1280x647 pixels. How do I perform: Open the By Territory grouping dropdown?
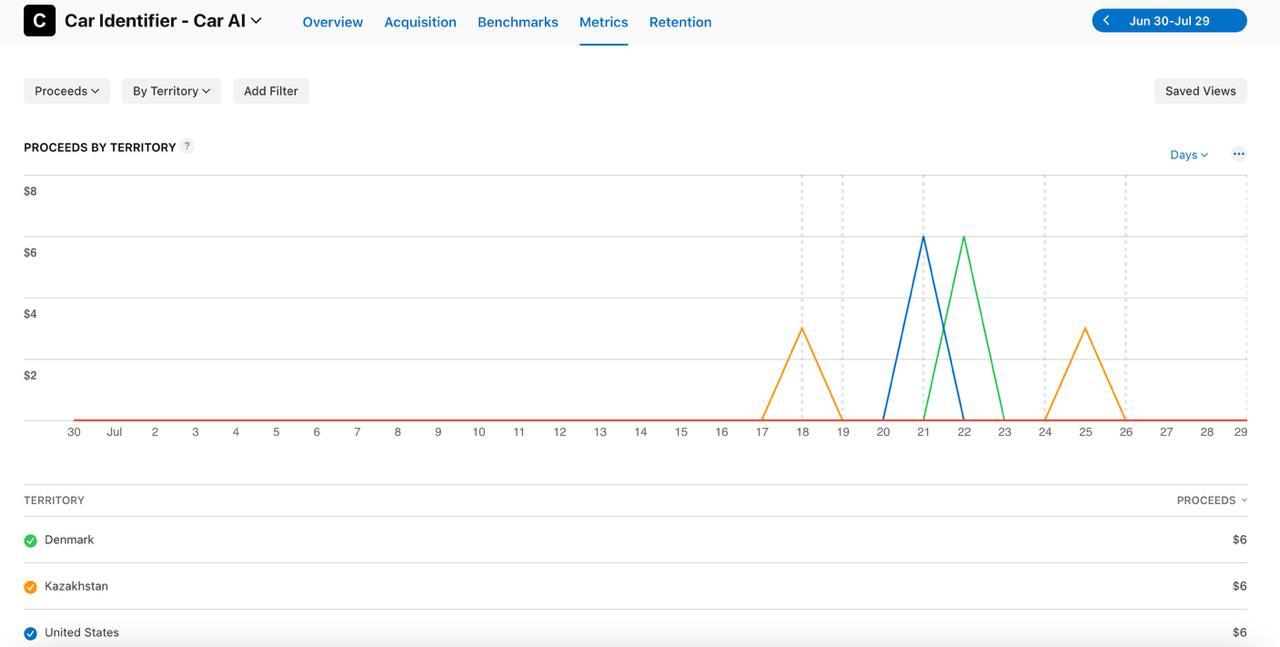pos(169,89)
